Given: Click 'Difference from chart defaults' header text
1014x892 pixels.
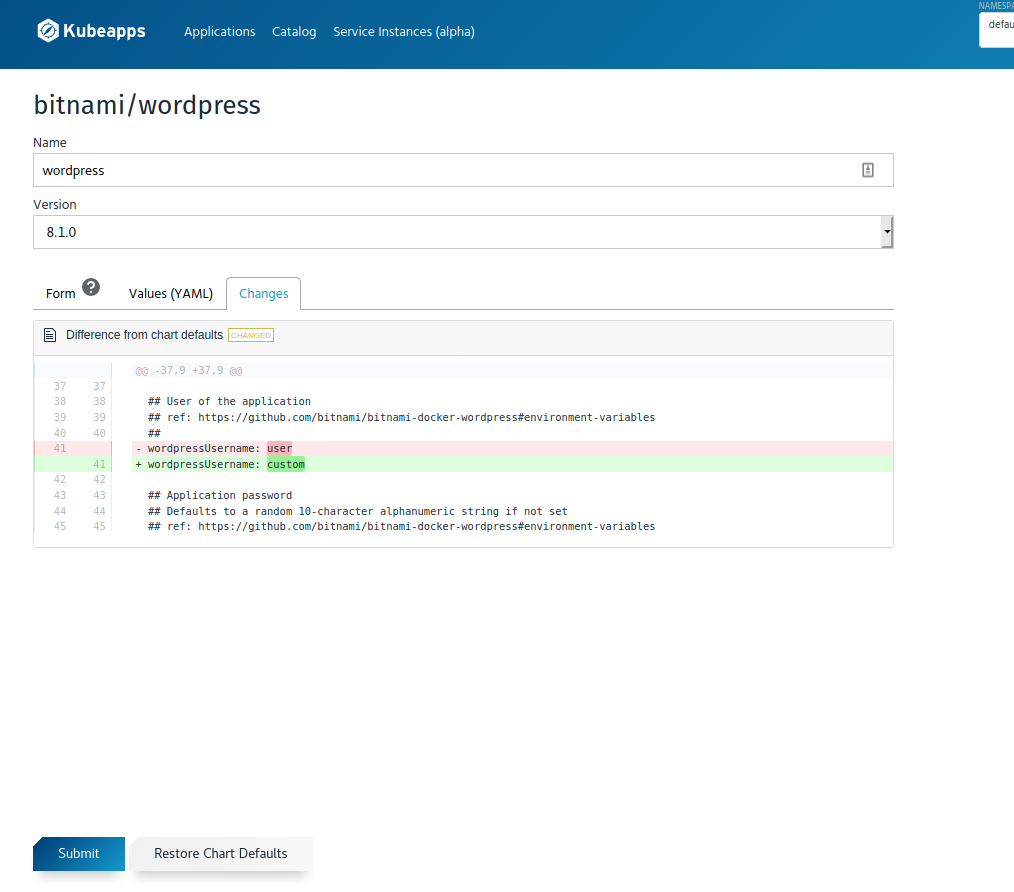Looking at the screenshot, I should [x=144, y=335].
